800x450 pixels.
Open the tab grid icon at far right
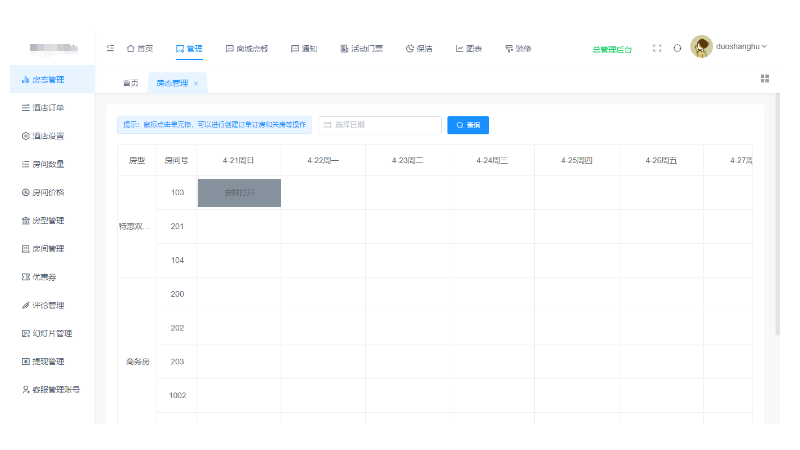[765, 78]
